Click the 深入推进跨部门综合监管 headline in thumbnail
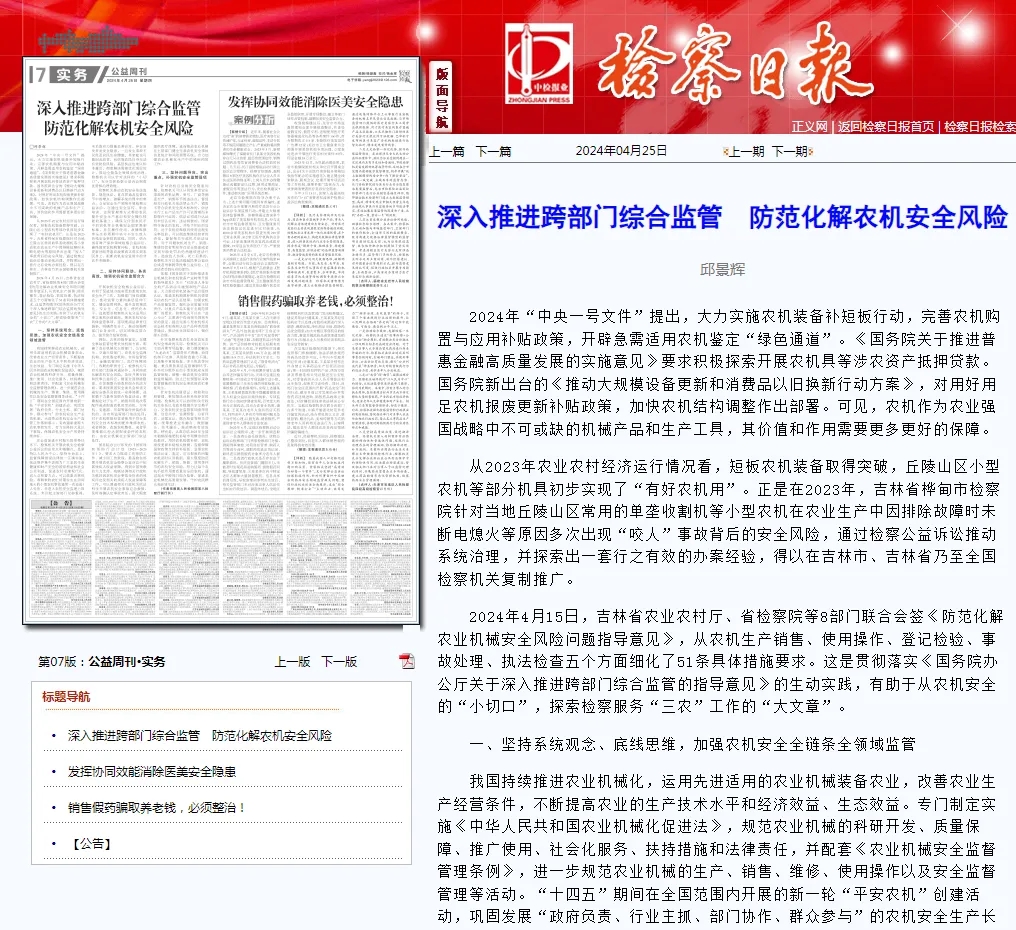This screenshot has height=930, width=1016. point(118,117)
